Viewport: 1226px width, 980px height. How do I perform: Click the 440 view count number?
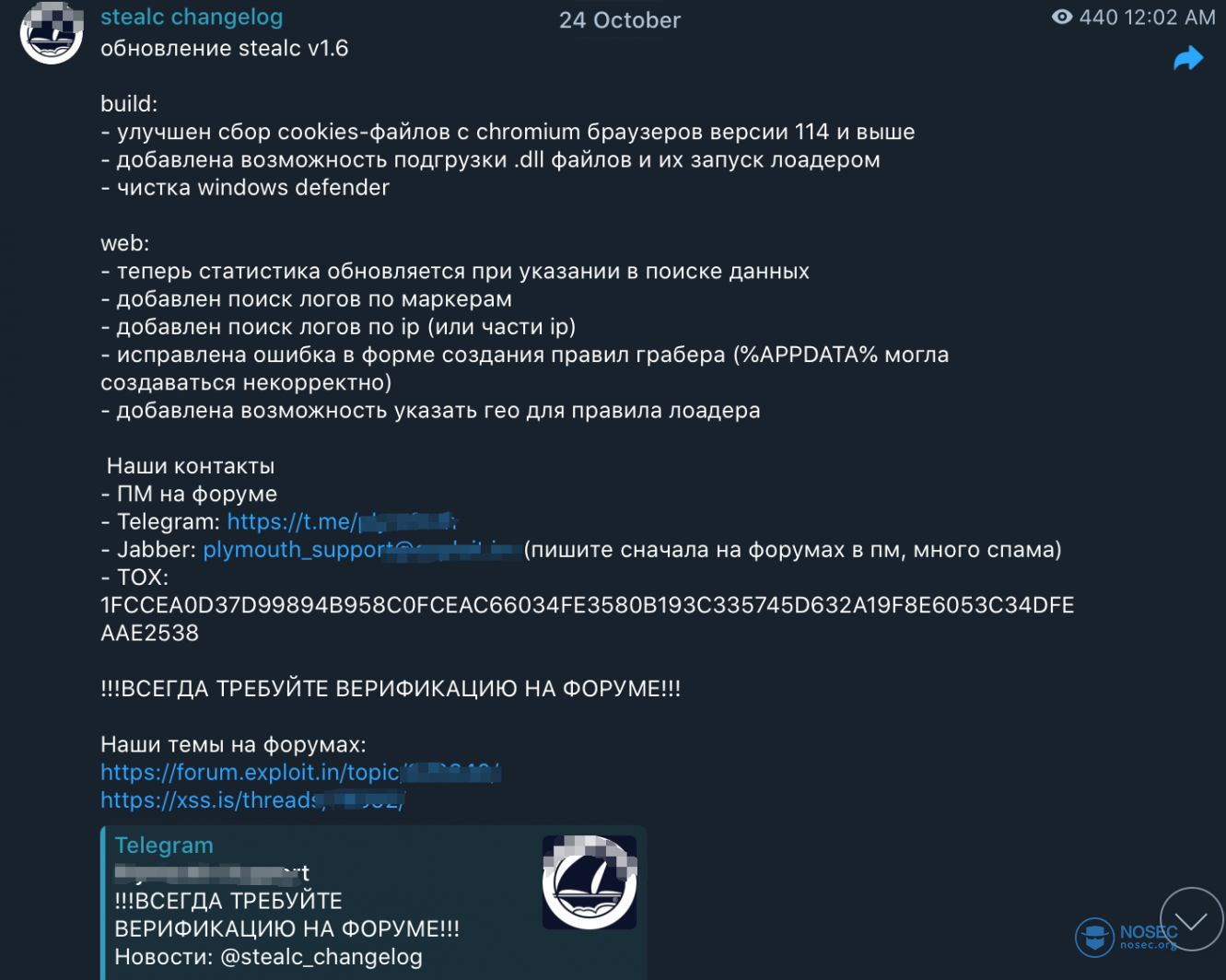(1098, 17)
